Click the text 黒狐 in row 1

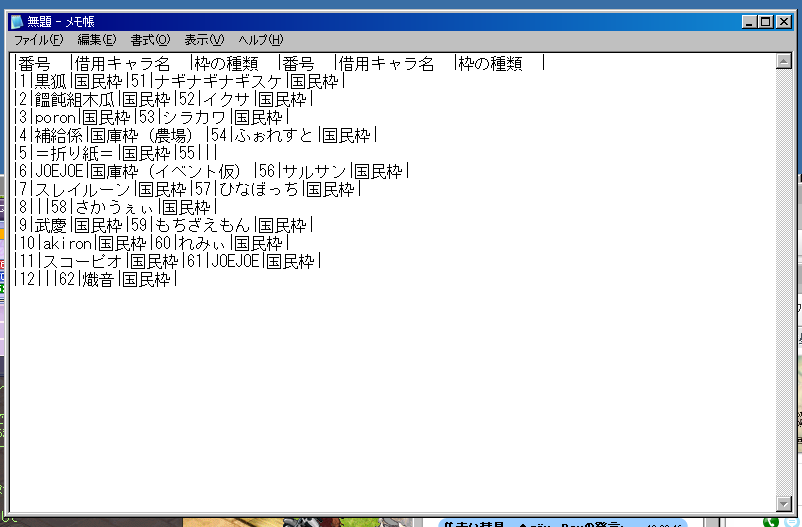pyautogui.click(x=51, y=82)
